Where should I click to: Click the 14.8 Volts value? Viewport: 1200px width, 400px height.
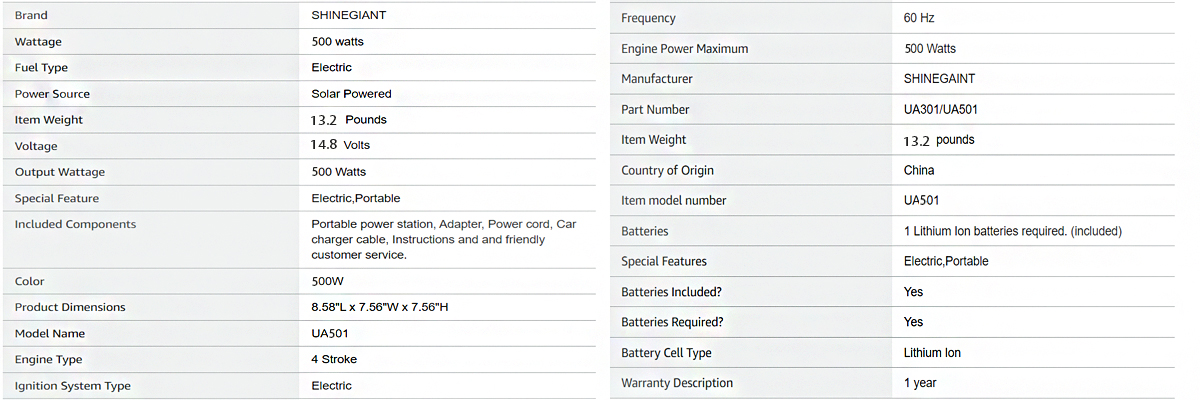coord(340,145)
